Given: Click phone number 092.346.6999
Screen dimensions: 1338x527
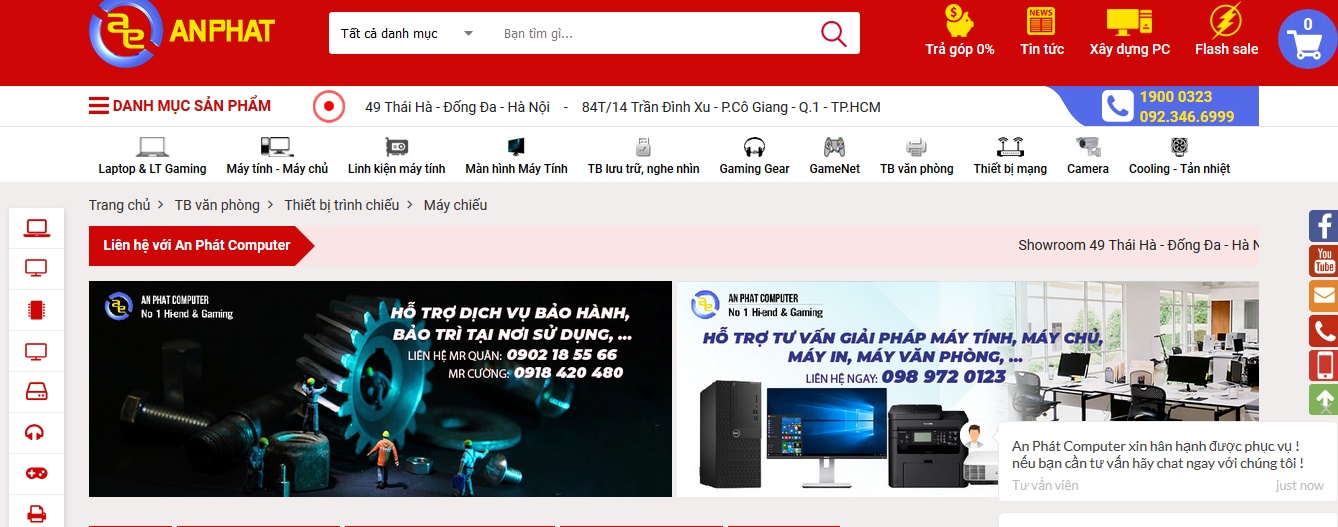Looking at the screenshot, I should [x=1186, y=117].
